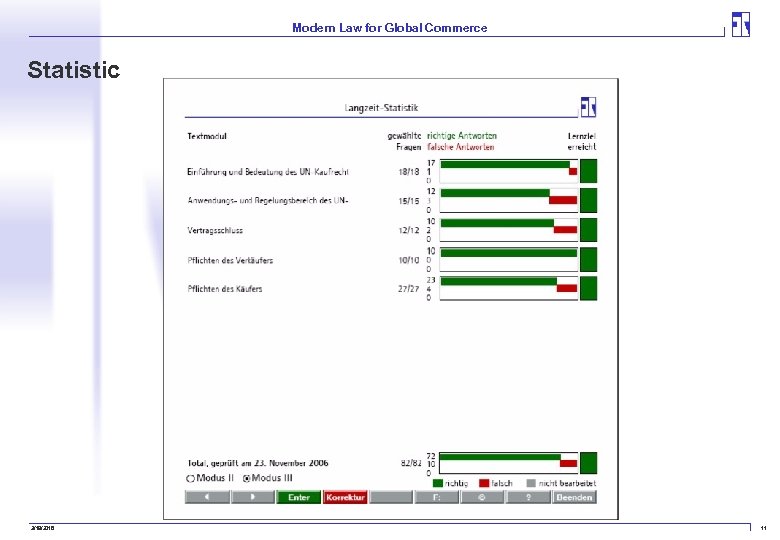Click the 'Vertragsschluss' module text
Screen dimensions: 780x540
[x=215, y=230]
